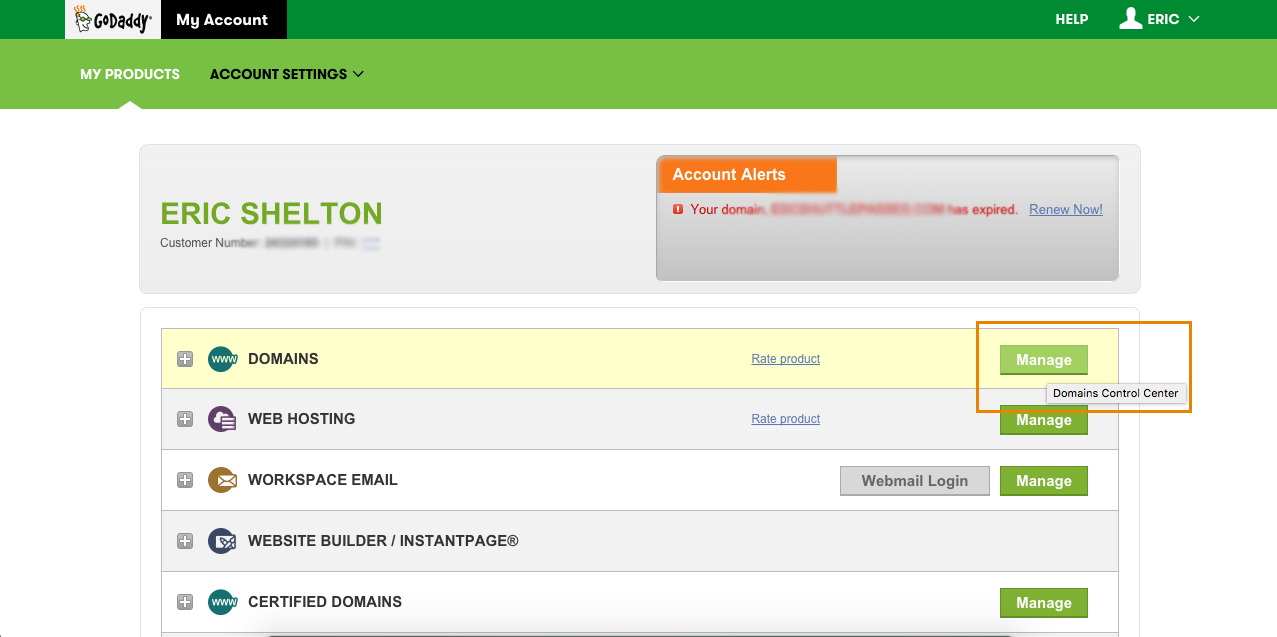The height and width of the screenshot is (637, 1277).
Task: Switch to the My Products tab
Action: click(130, 74)
